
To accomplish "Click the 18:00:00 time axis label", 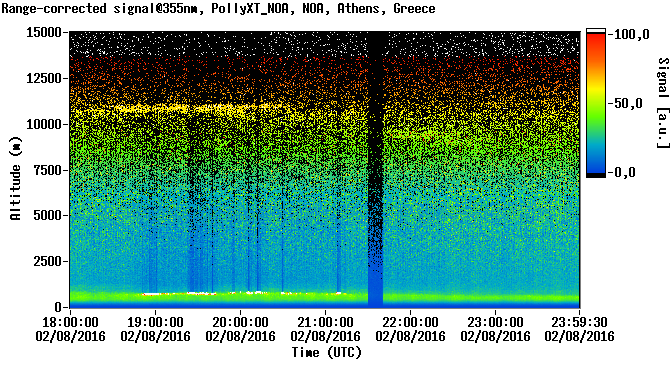I will point(70,329).
